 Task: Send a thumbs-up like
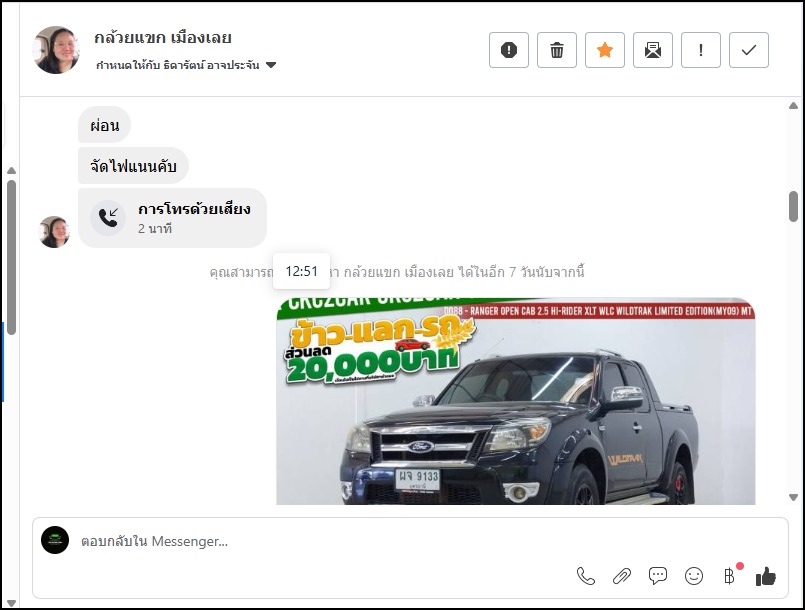[765, 576]
